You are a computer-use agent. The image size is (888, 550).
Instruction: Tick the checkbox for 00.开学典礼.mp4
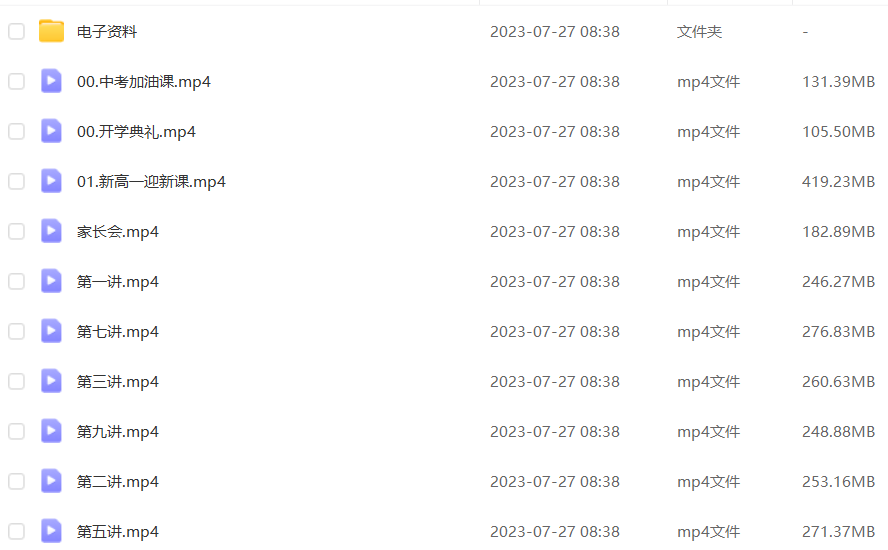click(16, 131)
